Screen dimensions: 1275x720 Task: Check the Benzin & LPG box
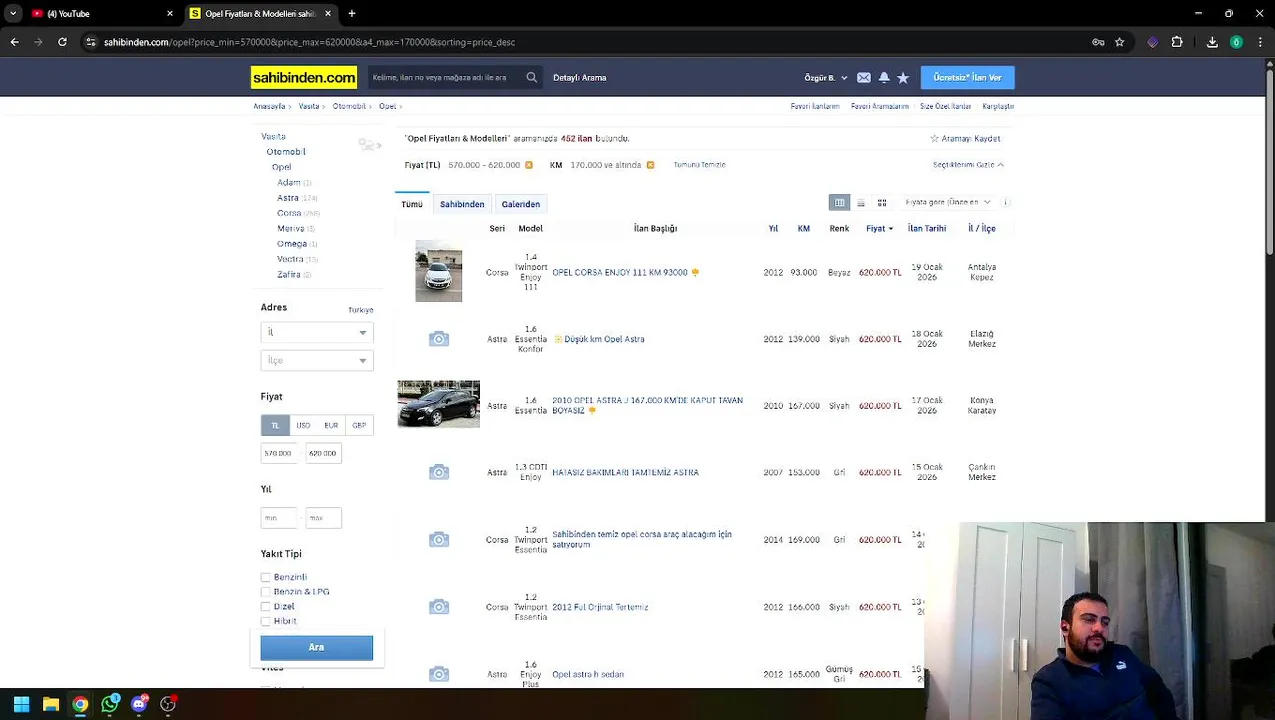pyautogui.click(x=266, y=592)
